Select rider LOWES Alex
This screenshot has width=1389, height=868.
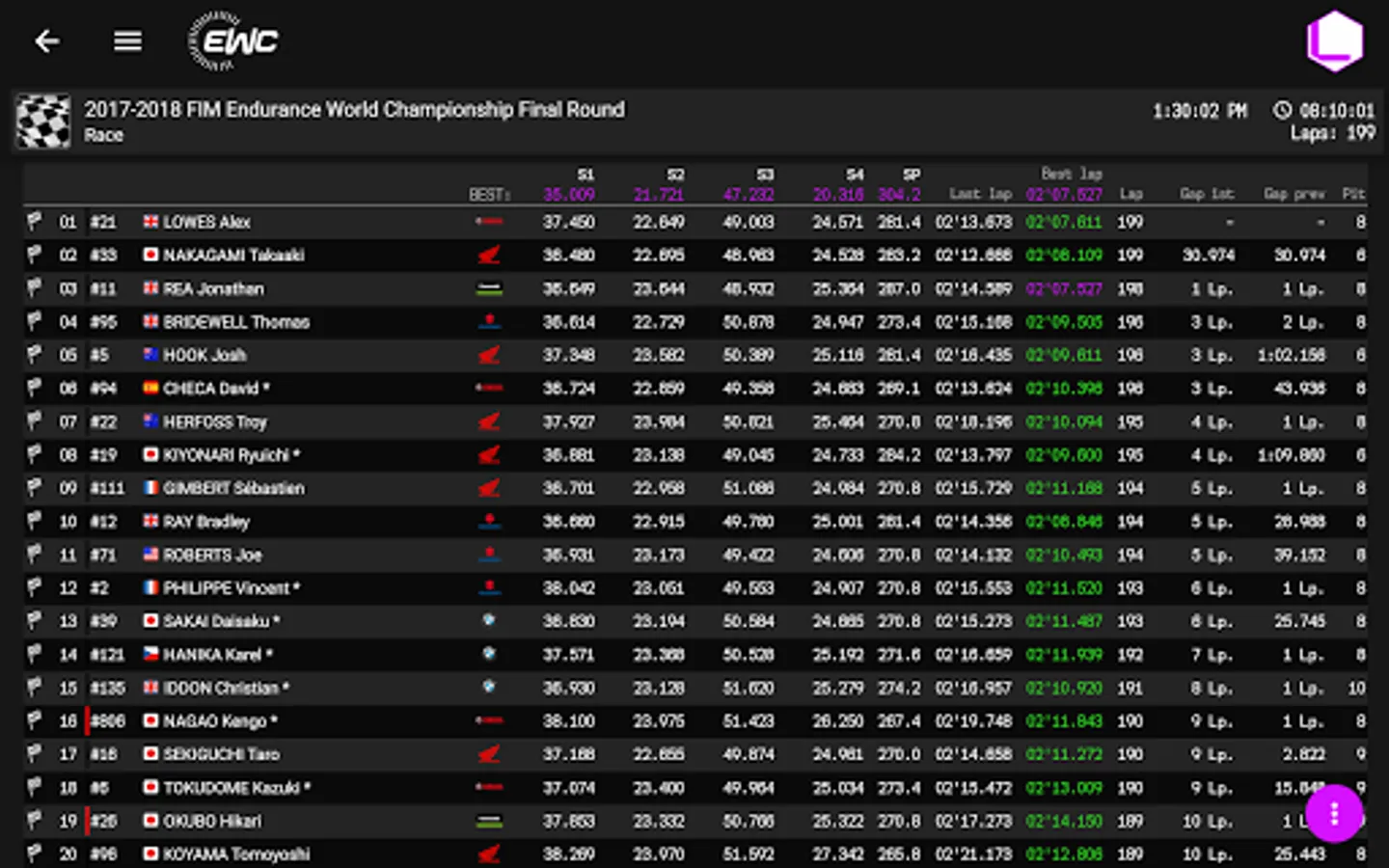206,222
